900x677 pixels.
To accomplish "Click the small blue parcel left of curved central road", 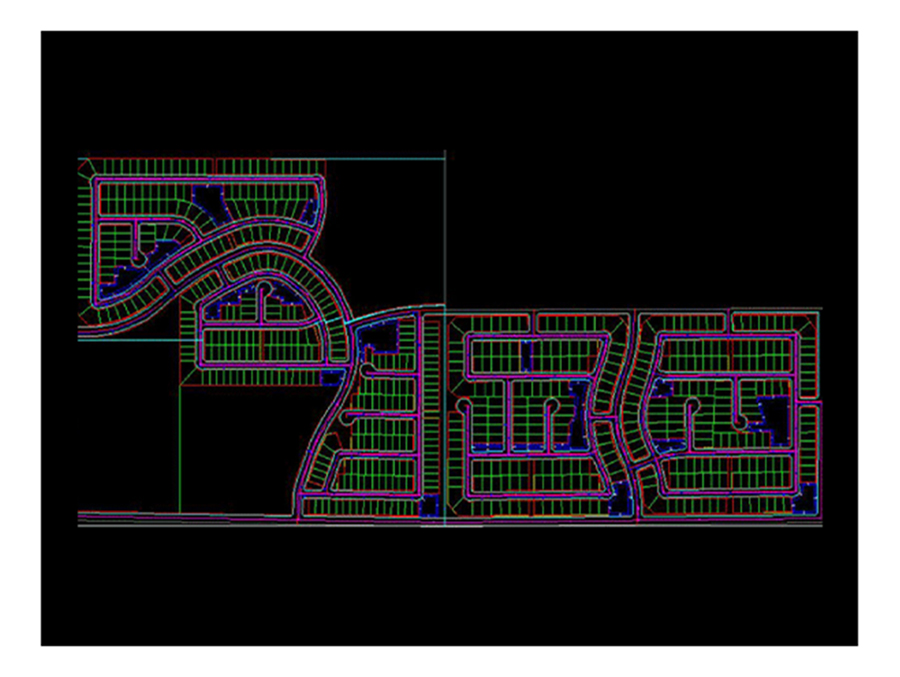I will tap(331, 378).
